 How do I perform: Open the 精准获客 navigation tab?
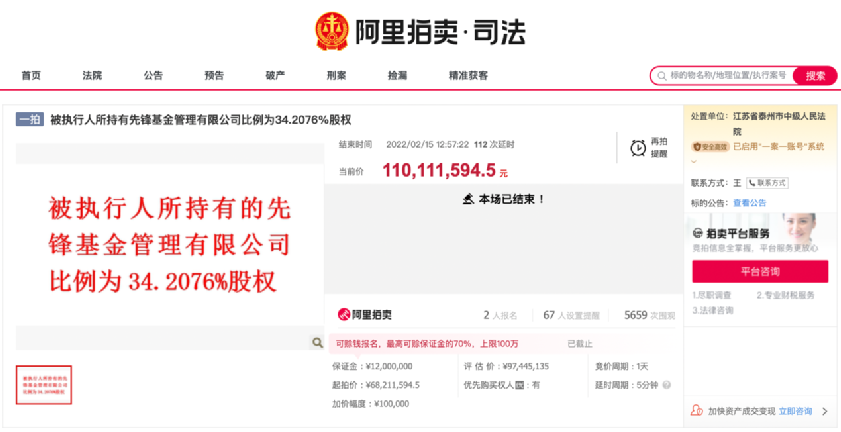tap(469, 76)
